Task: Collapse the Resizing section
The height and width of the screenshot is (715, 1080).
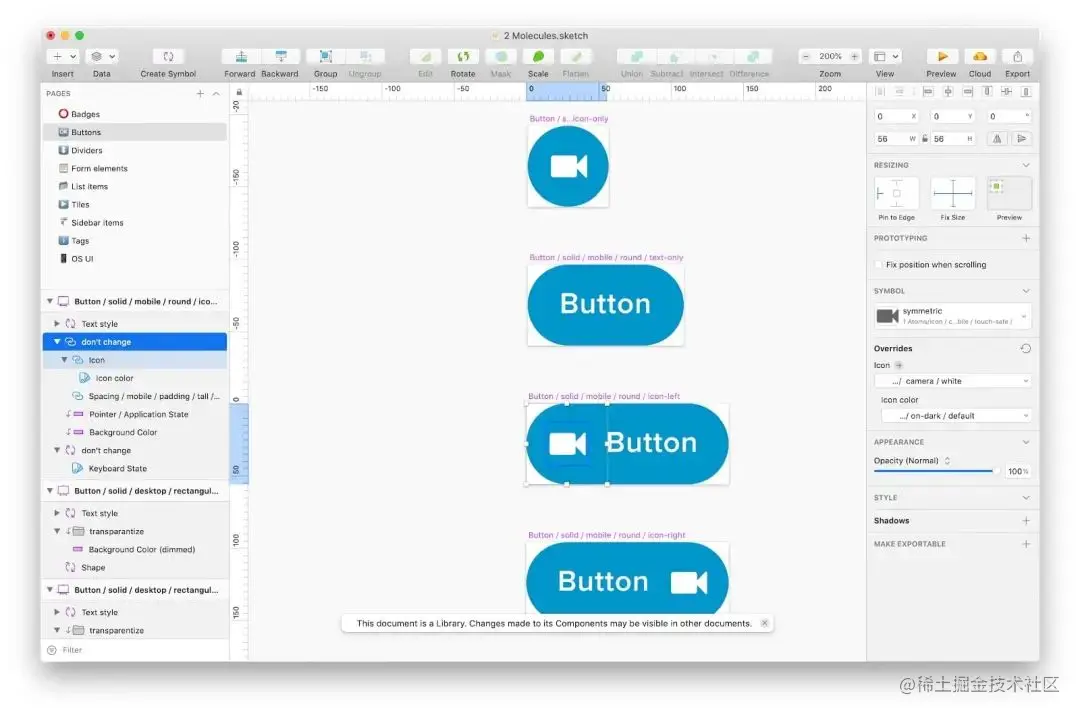Action: point(1026,165)
